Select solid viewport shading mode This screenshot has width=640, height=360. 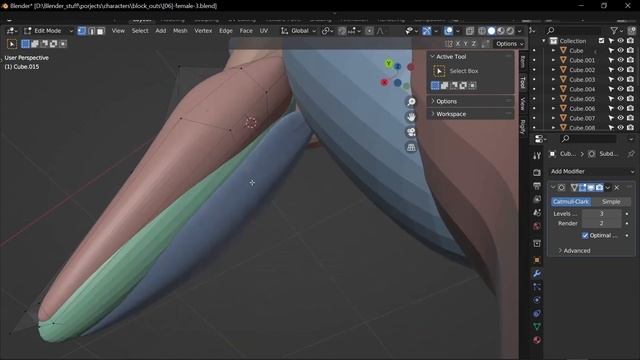tap(491, 31)
